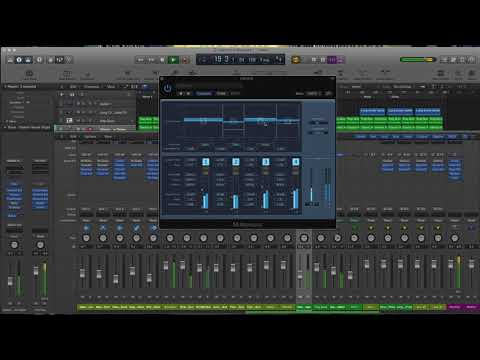Expand the Region inspector disclosure triangle

click(5, 87)
